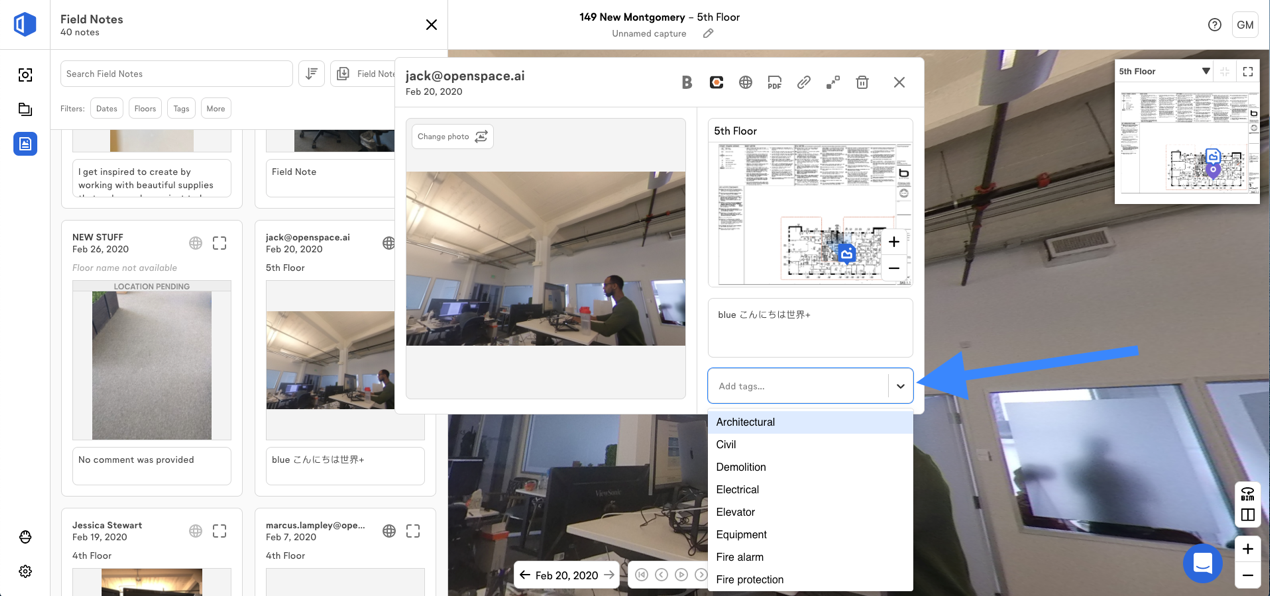Click the globe icon on Jessica Stewart note
This screenshot has width=1270, height=596.
tap(196, 531)
